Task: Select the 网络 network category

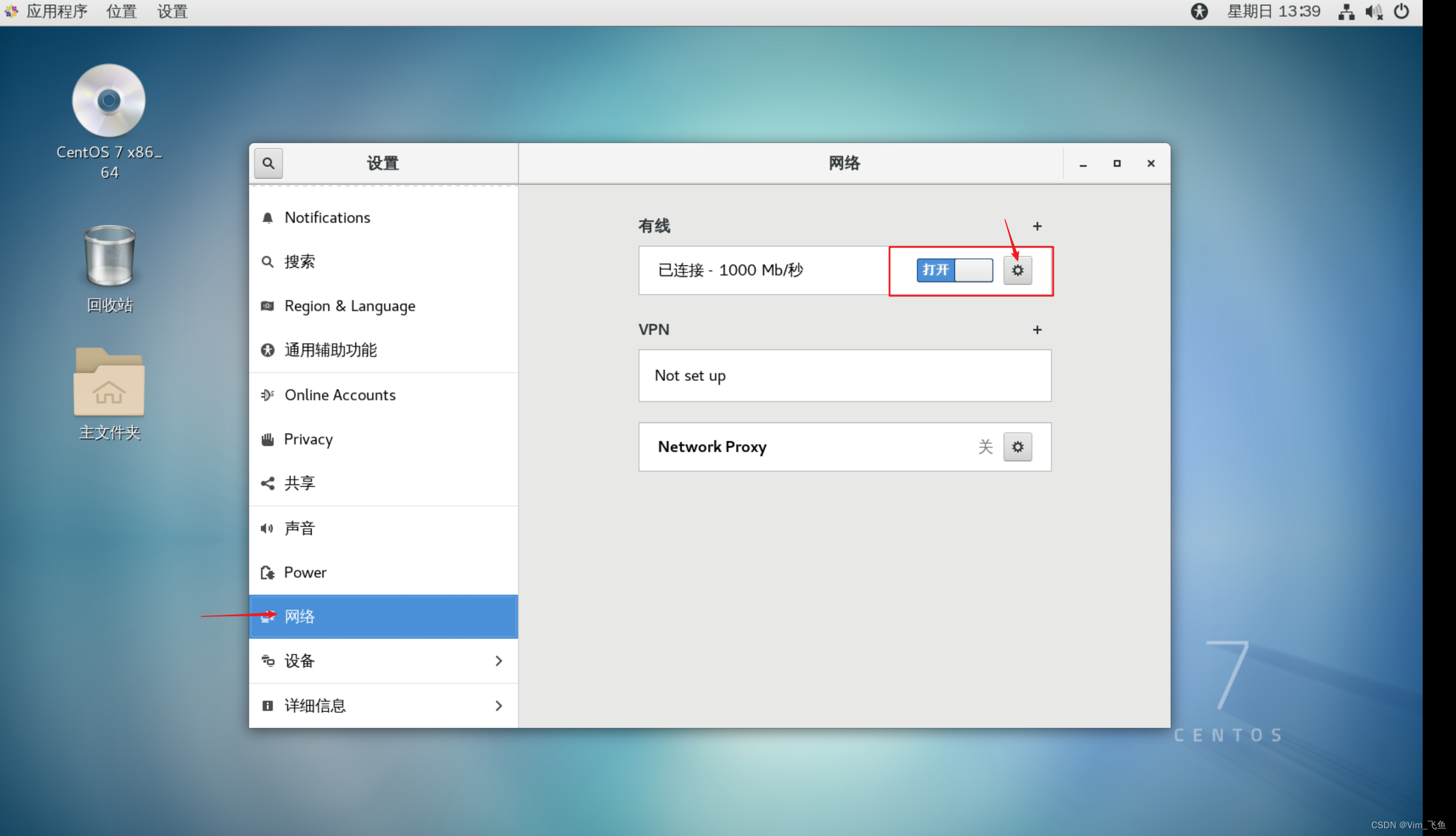Action: coord(300,616)
